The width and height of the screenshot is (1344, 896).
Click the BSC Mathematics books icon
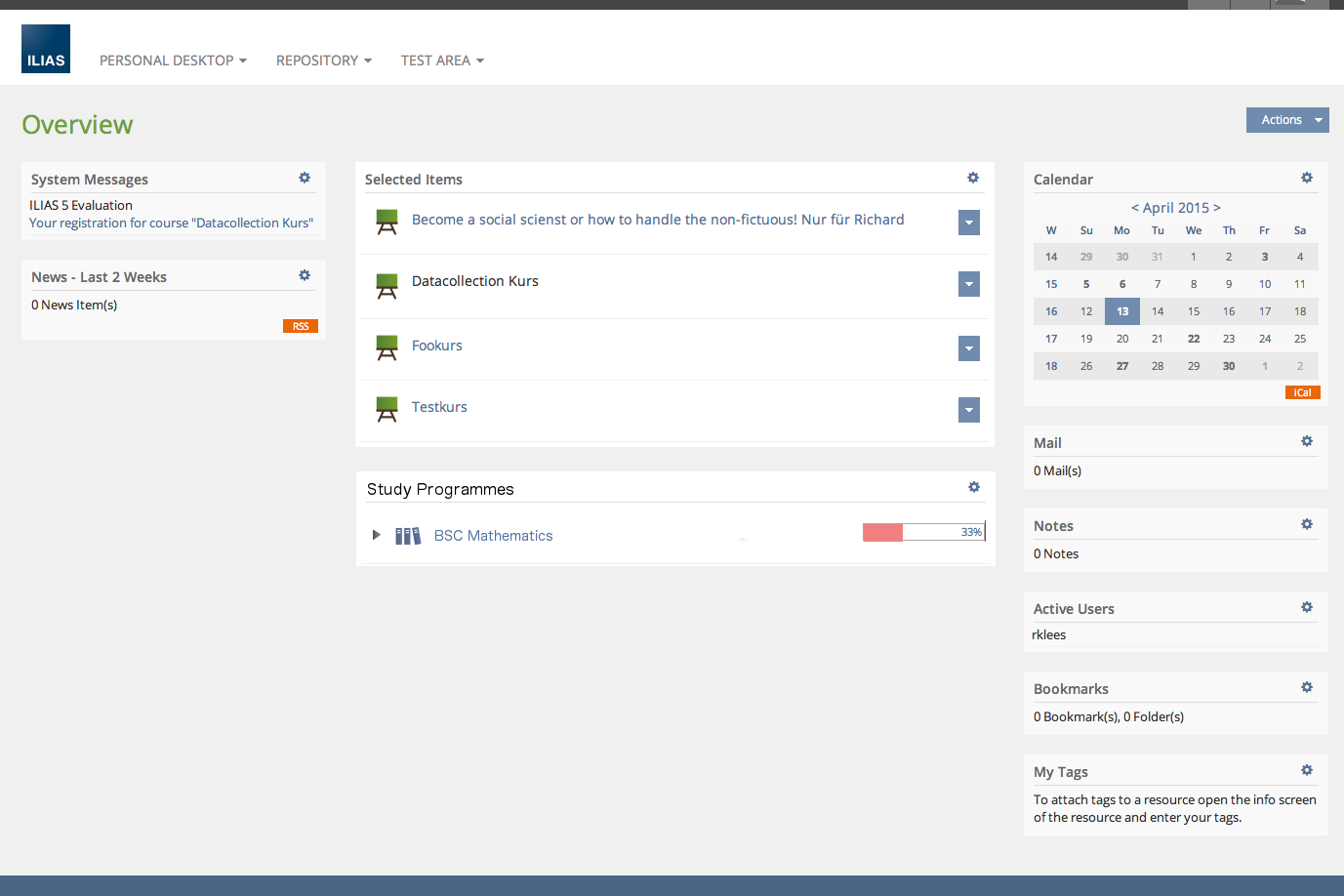point(408,536)
